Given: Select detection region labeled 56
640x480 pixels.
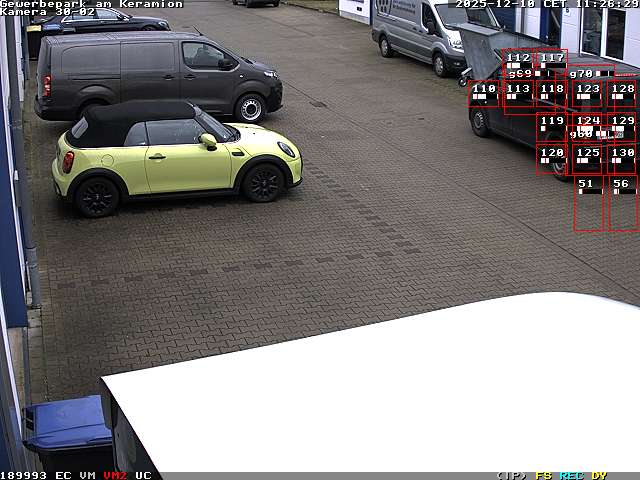Looking at the screenshot, I should 622,203.
